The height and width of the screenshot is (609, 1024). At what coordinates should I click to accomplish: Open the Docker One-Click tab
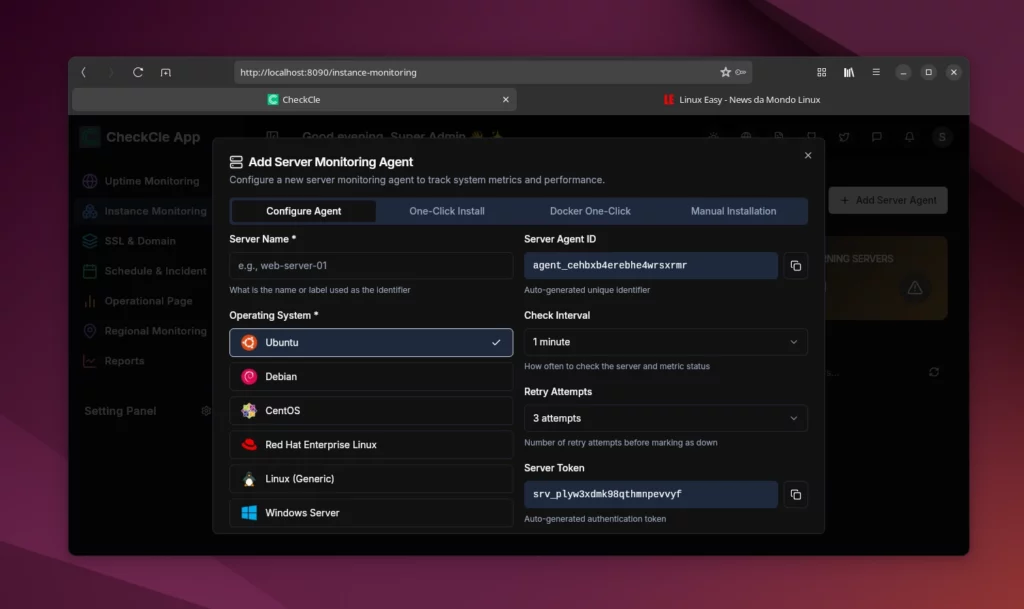(590, 211)
